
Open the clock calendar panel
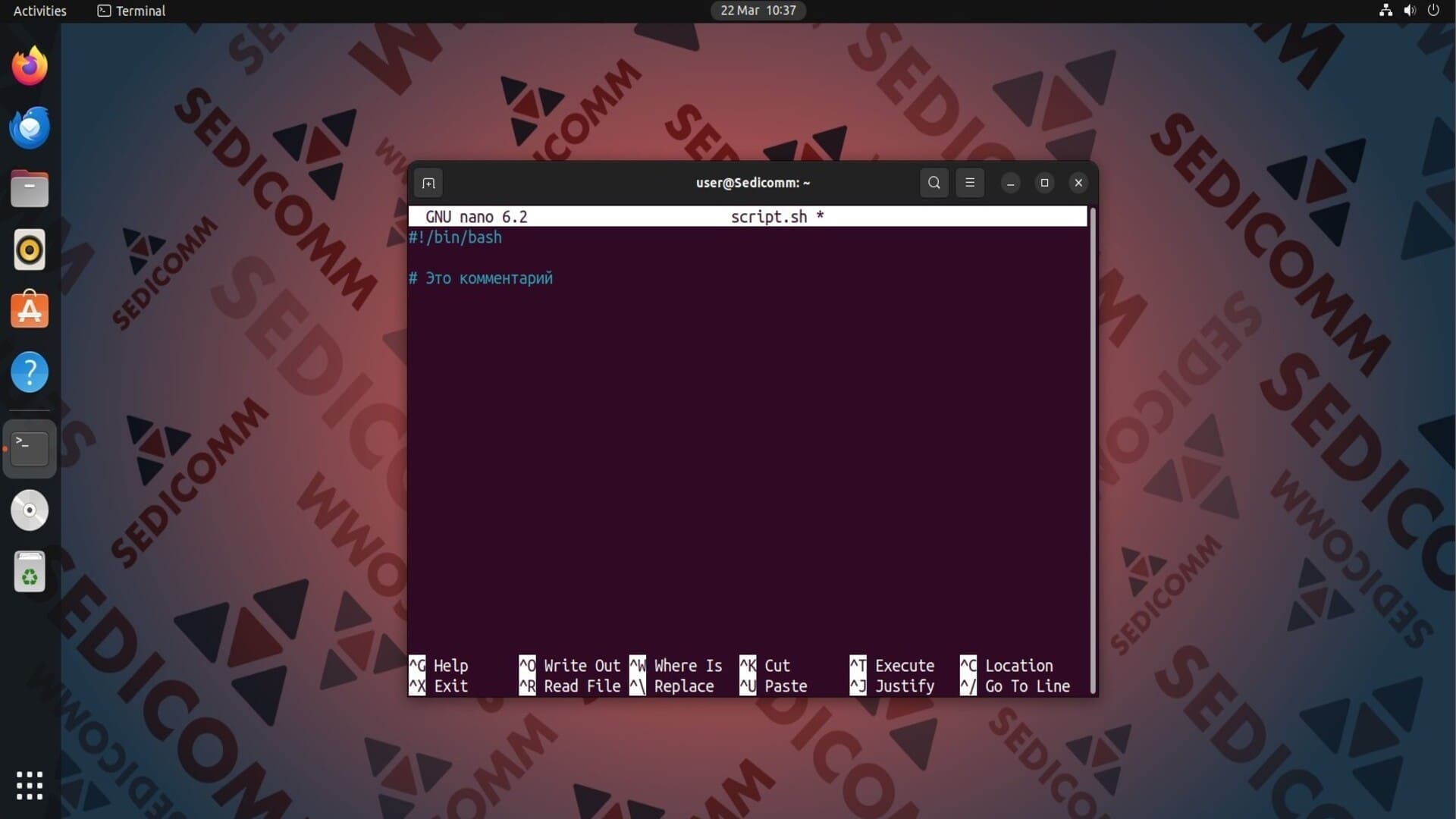[x=758, y=11]
